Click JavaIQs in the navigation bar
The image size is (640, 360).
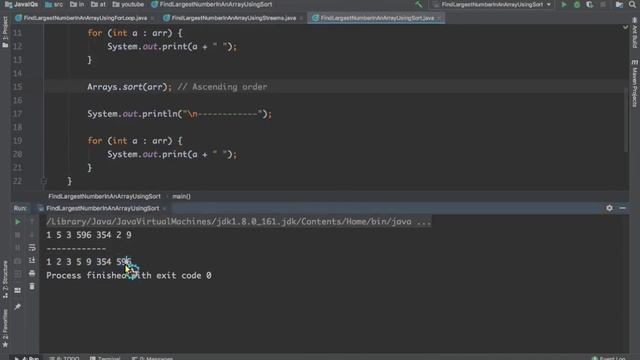coord(21,4)
